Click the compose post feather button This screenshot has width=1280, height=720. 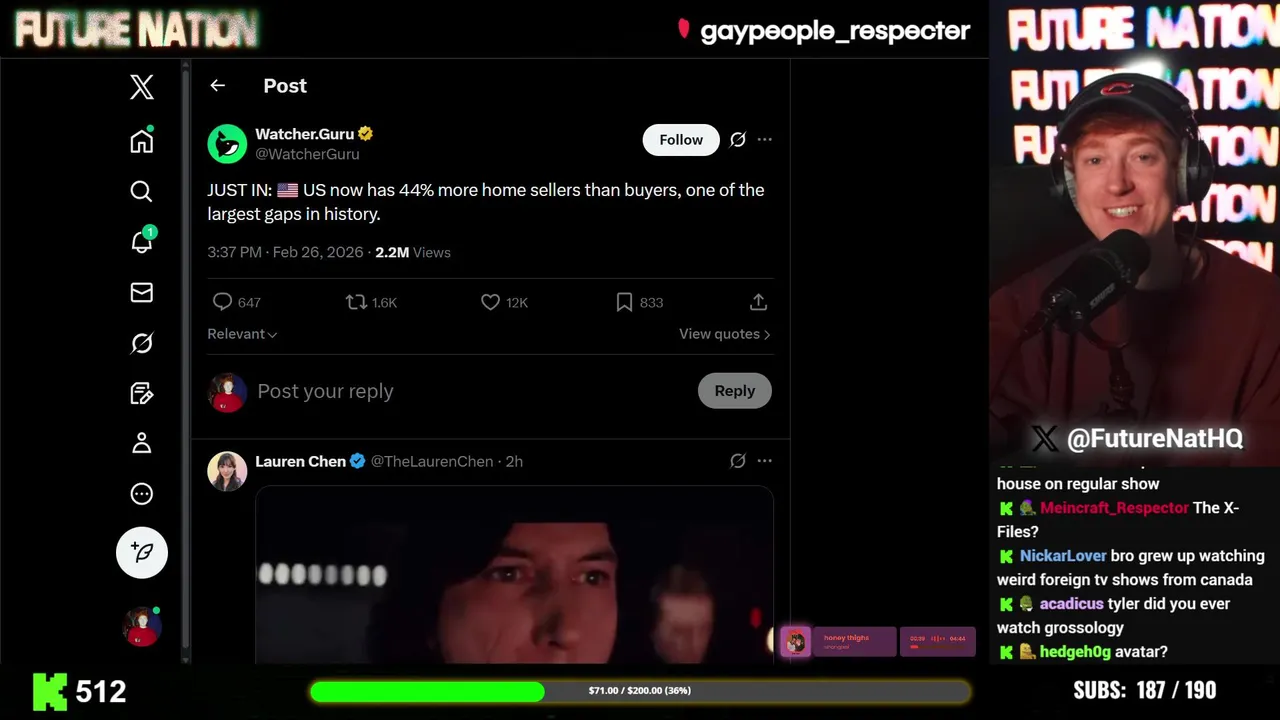[x=142, y=552]
